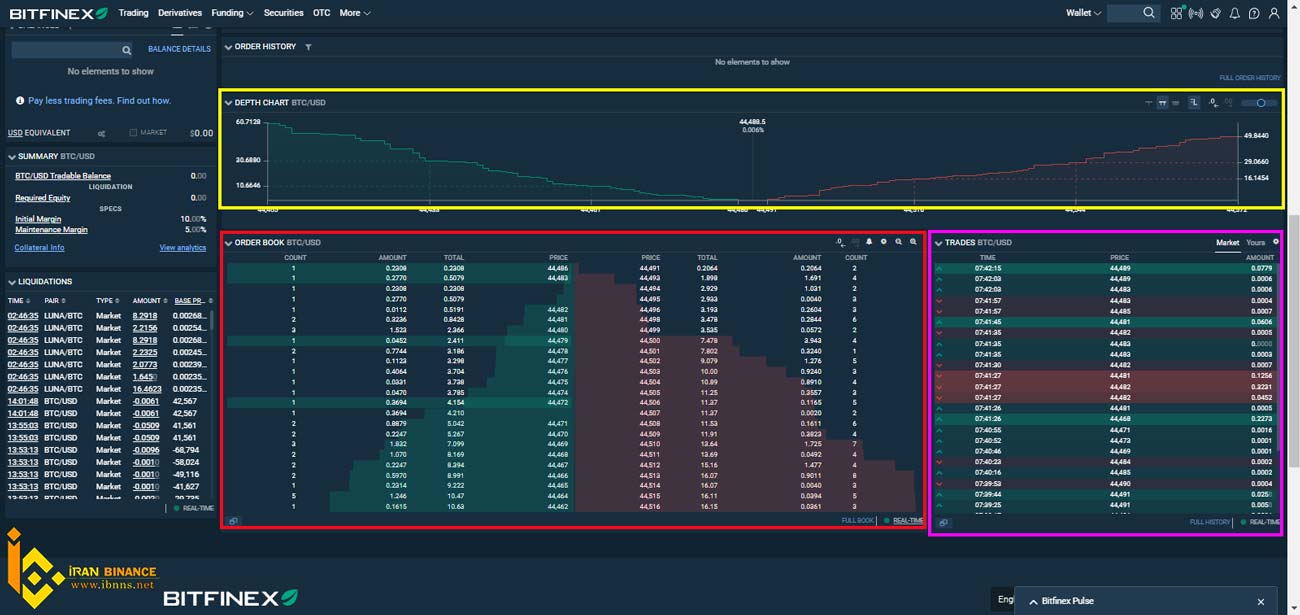
Task: Toggle liquidations REAL-TIME indicator
Action: click(193, 508)
